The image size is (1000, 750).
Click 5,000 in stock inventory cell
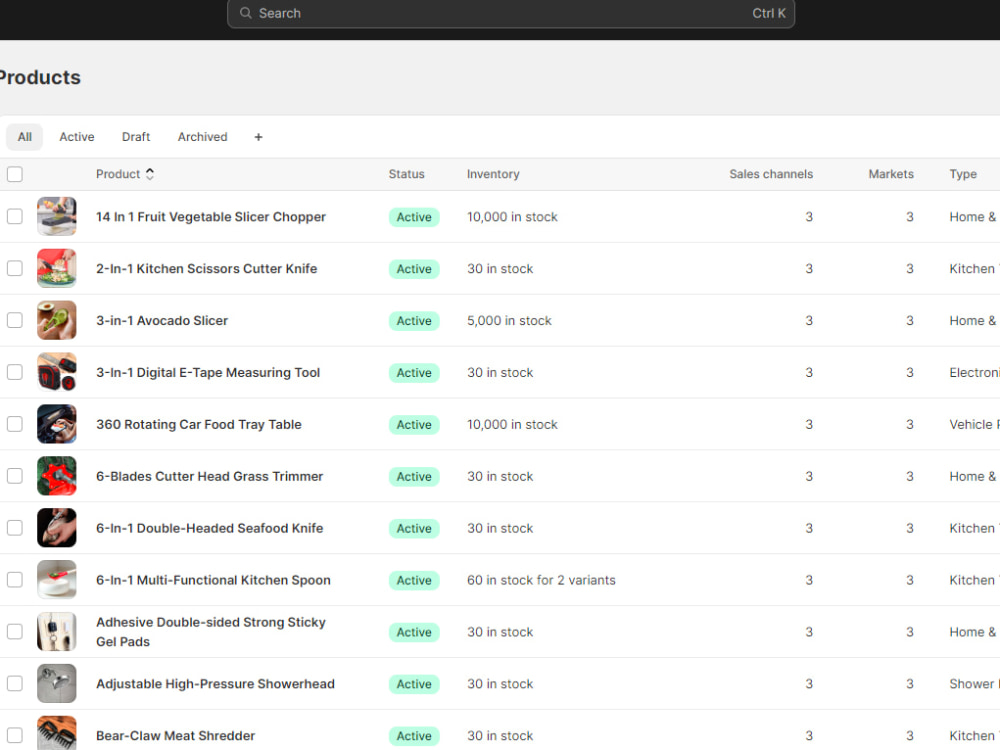(509, 321)
